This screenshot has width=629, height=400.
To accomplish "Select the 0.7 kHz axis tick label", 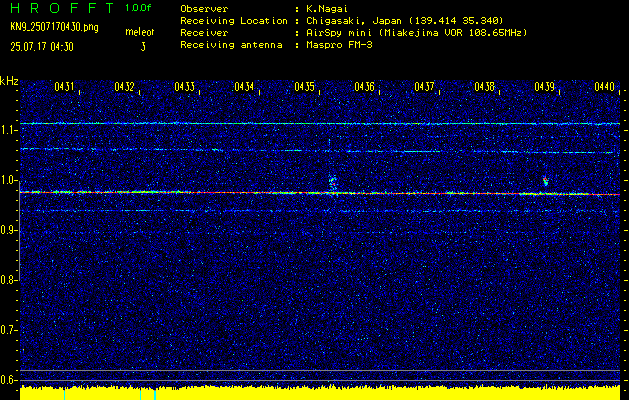I will click(x=7, y=330).
